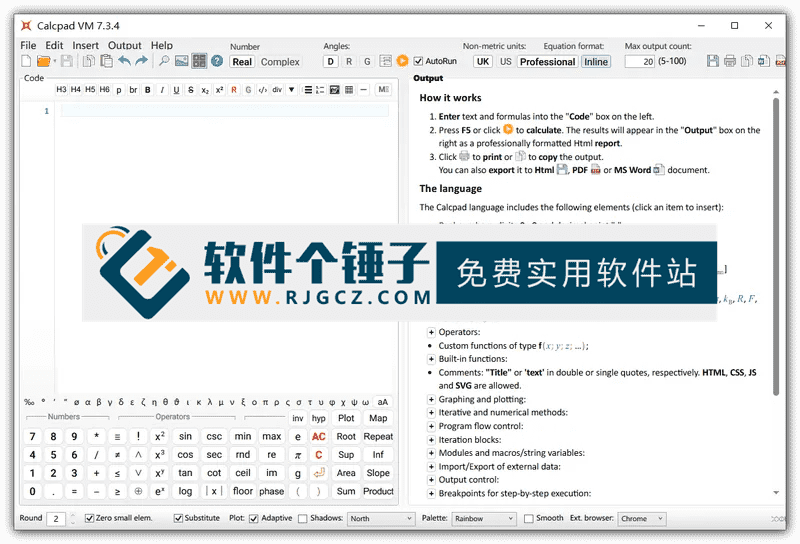The height and width of the screenshot is (544, 800).
Task: Disable the AutoRun checkbox
Action: [418, 61]
